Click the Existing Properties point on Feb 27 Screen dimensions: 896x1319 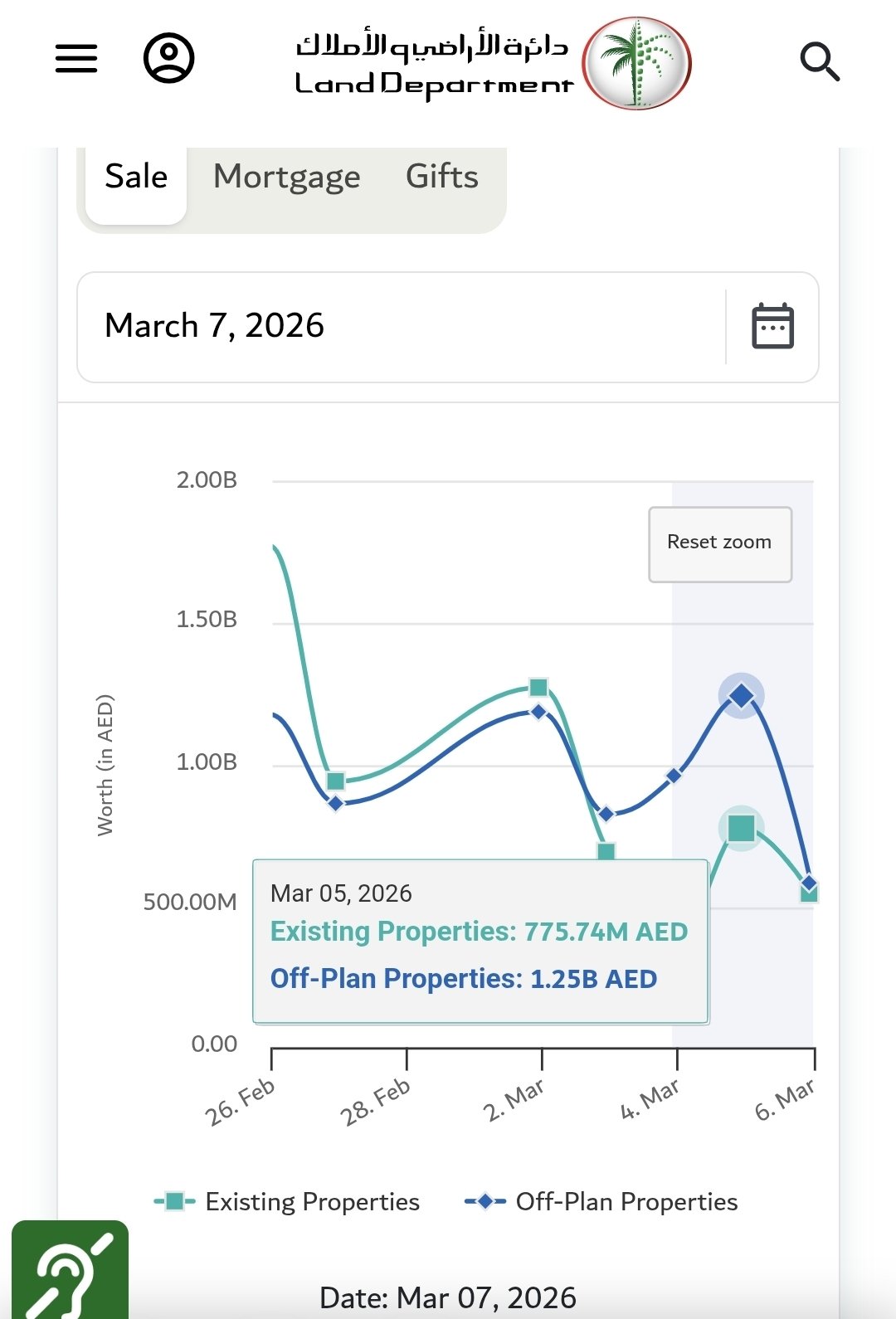tap(336, 781)
